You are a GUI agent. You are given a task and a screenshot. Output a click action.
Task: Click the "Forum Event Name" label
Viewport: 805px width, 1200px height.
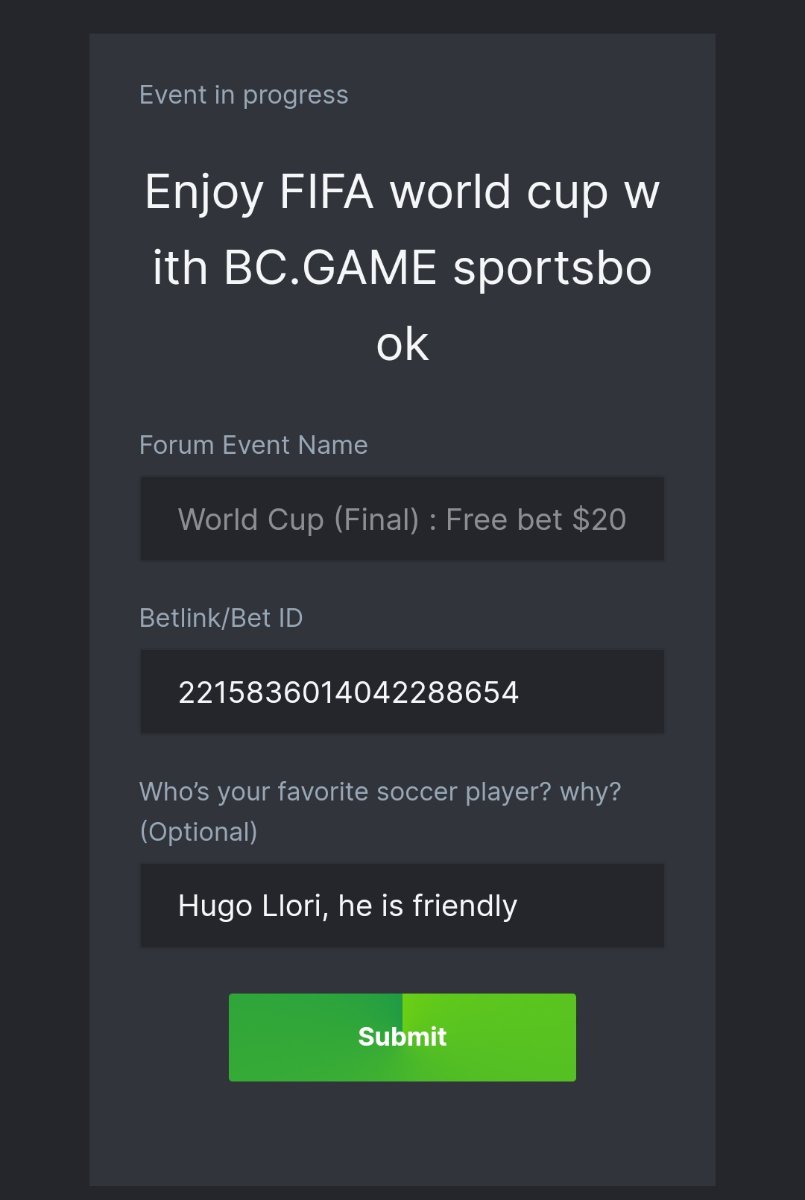tap(253, 445)
